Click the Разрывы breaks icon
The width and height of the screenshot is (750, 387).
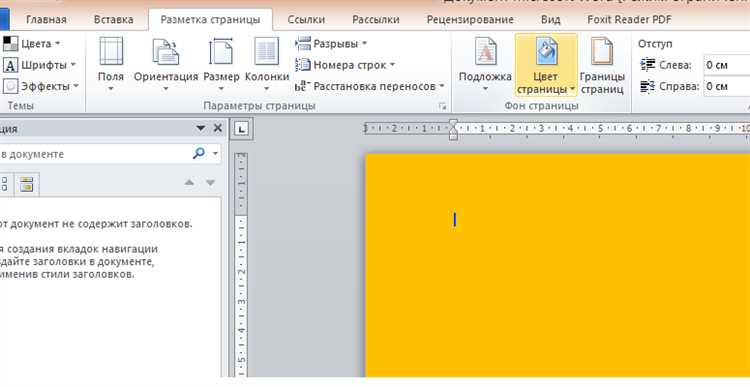pos(303,44)
